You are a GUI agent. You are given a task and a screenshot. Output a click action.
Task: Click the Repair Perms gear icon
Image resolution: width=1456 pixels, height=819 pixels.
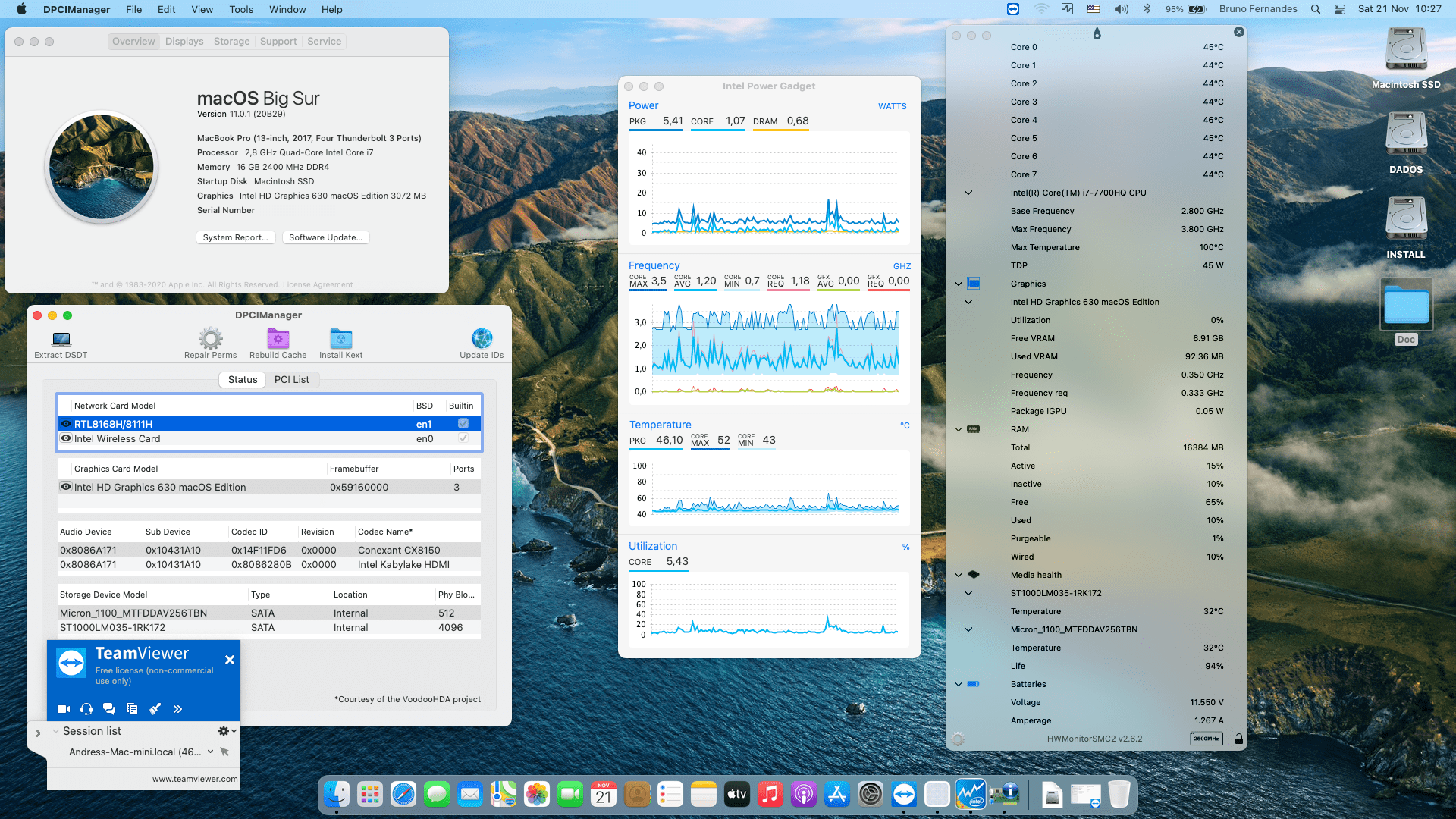(x=210, y=339)
